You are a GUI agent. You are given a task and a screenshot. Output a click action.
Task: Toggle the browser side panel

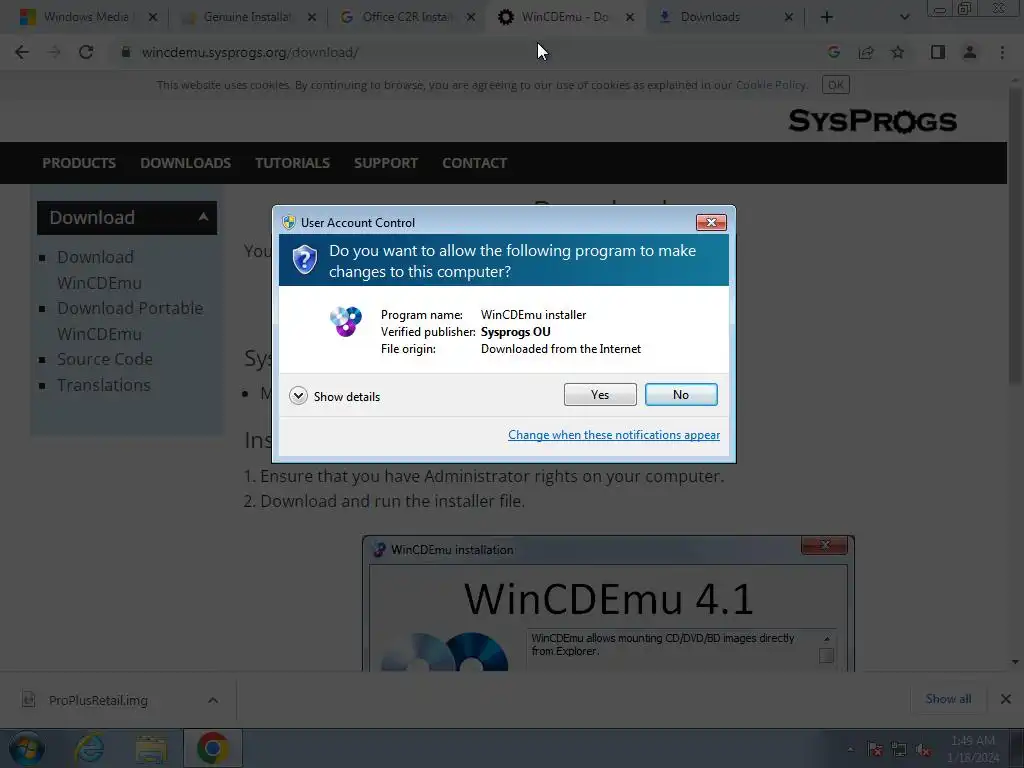point(938,52)
